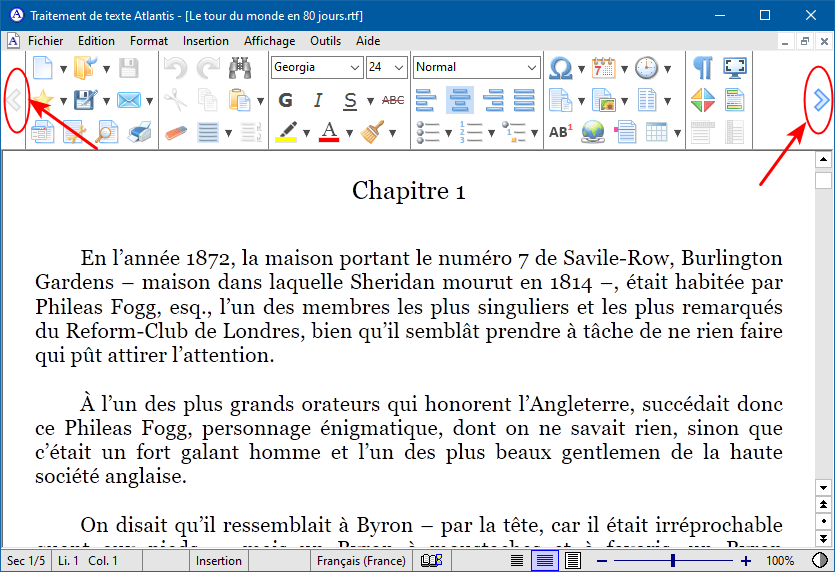The image size is (835, 572).
Task: Open the Edition menu
Action: pyautogui.click(x=96, y=41)
